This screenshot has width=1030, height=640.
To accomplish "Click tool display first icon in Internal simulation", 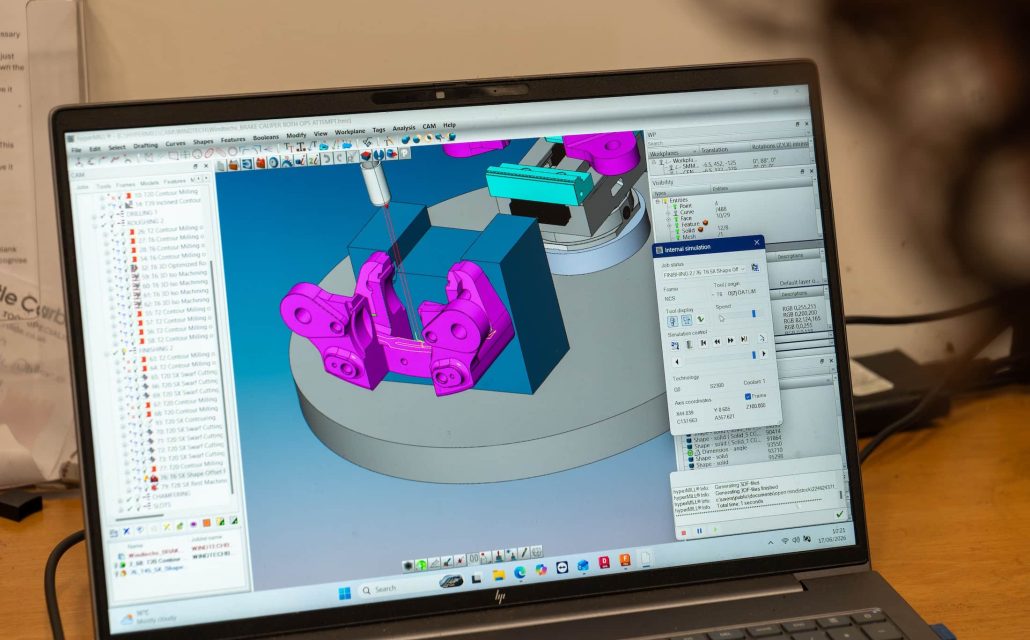I will pyautogui.click(x=673, y=321).
